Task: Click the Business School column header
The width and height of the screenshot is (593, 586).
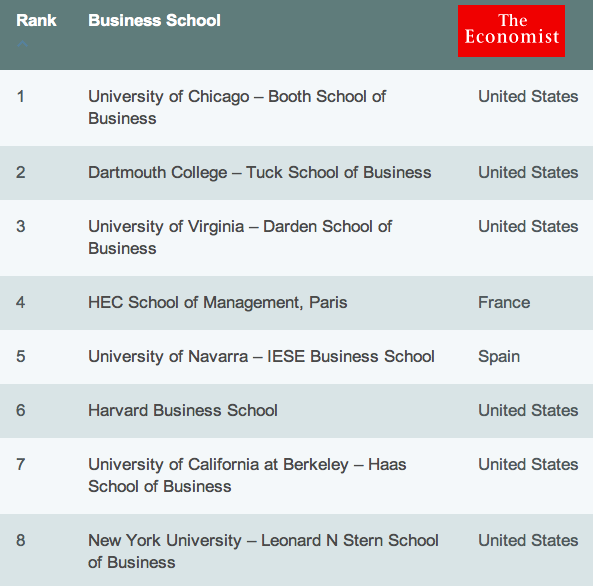Action: 154,20
